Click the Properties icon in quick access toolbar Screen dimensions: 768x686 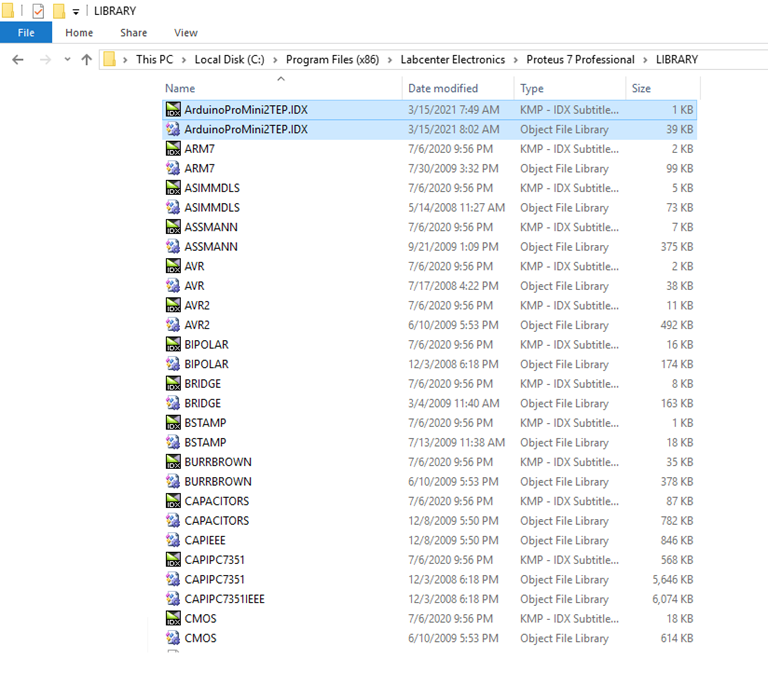pos(38,11)
